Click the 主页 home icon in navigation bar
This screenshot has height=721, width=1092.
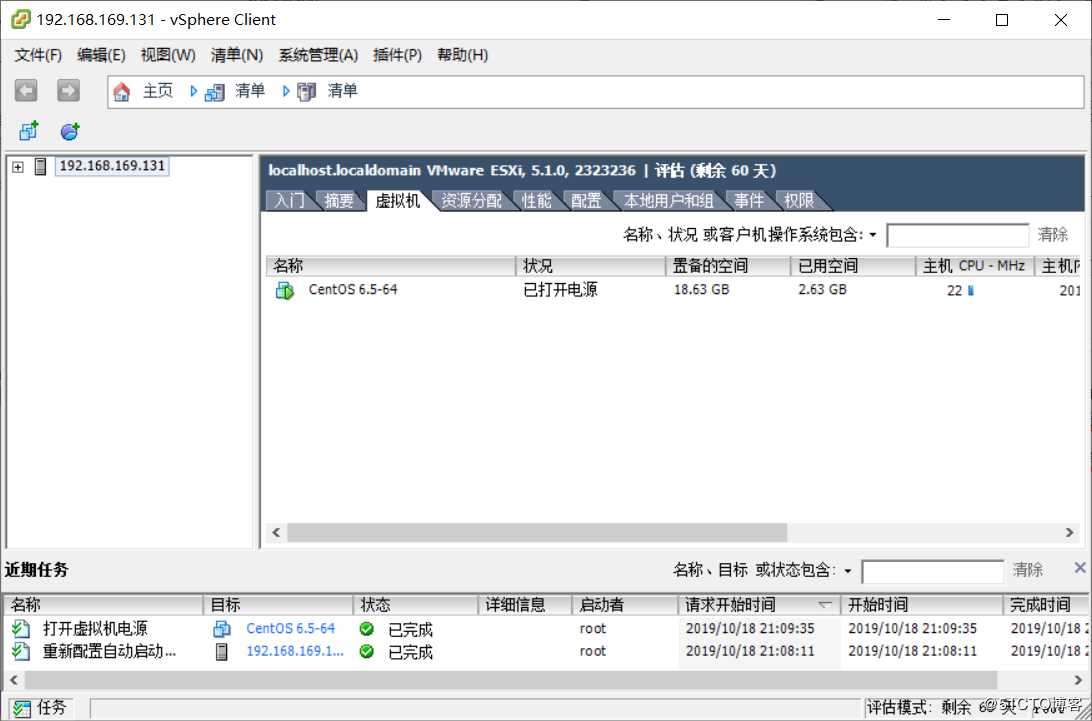(121, 91)
